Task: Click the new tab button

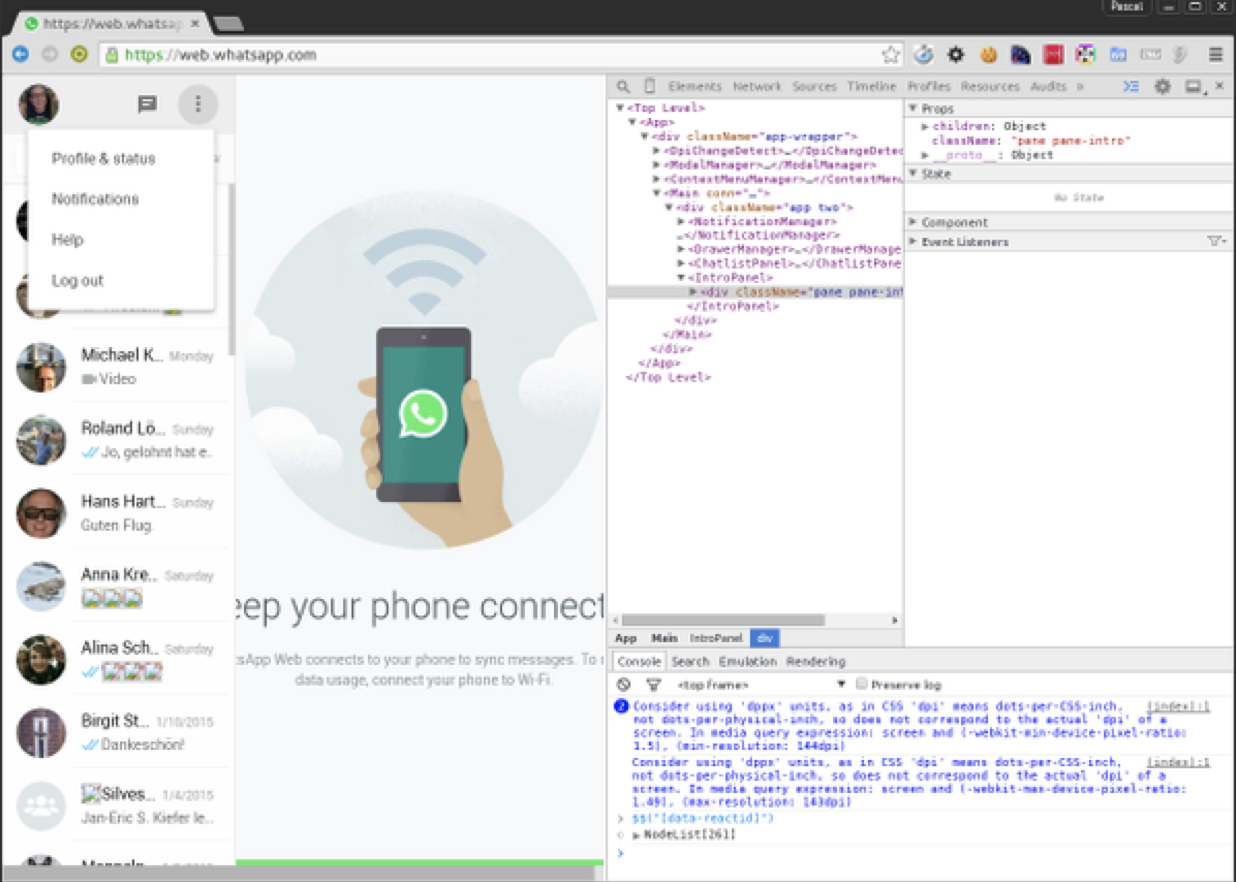Action: click(229, 23)
